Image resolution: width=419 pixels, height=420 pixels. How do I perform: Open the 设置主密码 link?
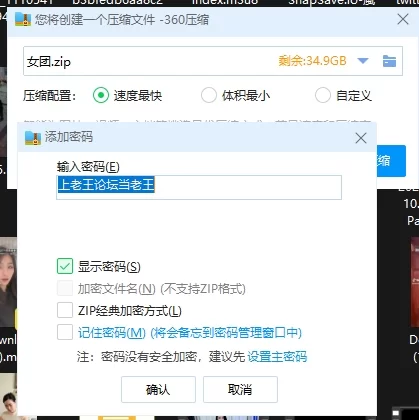click(277, 356)
